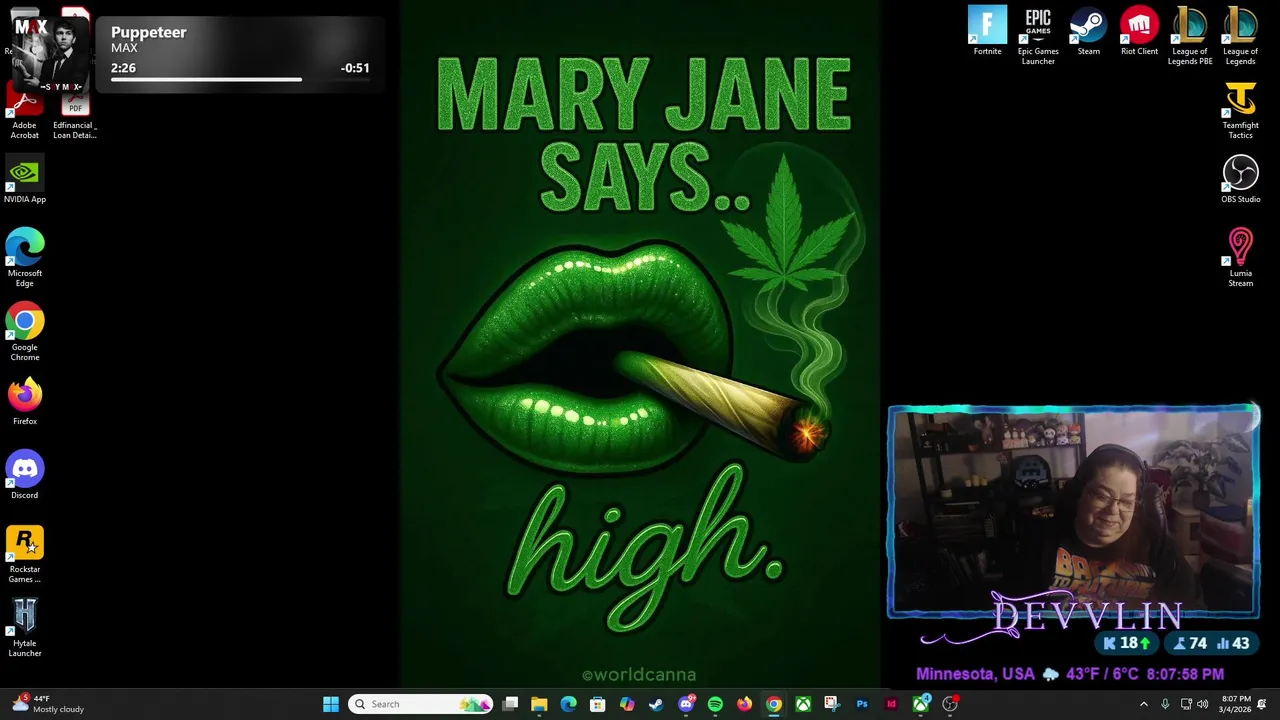The image size is (1280, 720).
Task: Launch League of Legends PBE
Action: (x=1190, y=36)
